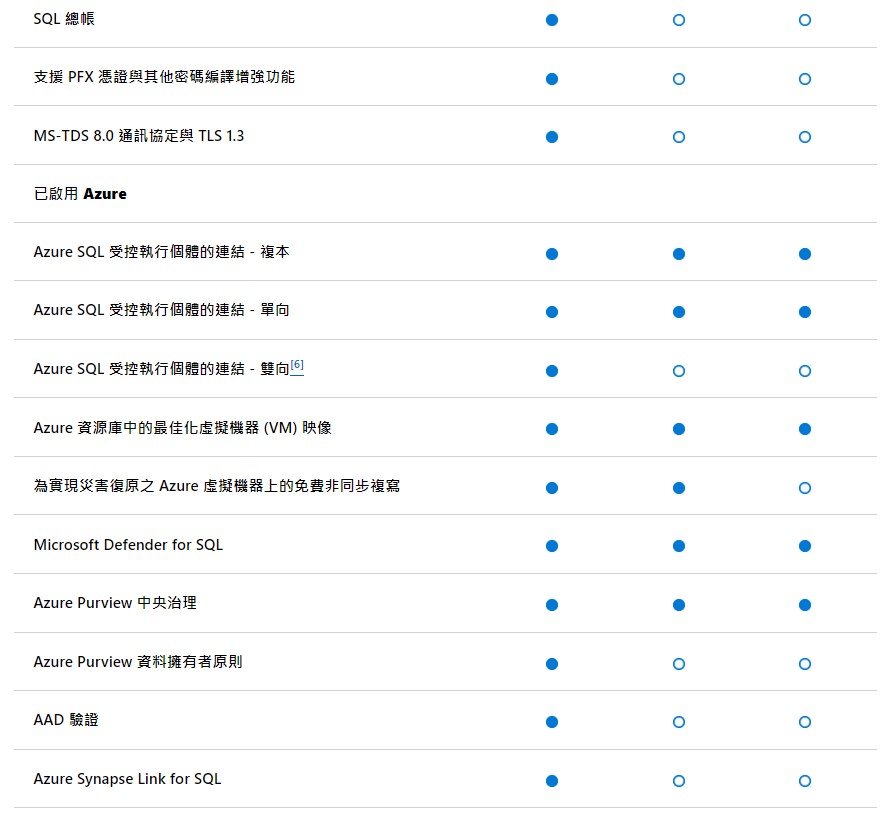Image resolution: width=895 pixels, height=817 pixels.
Task: Select the third hollow circle for Azure Synapse Link for SQL
Action: [805, 779]
